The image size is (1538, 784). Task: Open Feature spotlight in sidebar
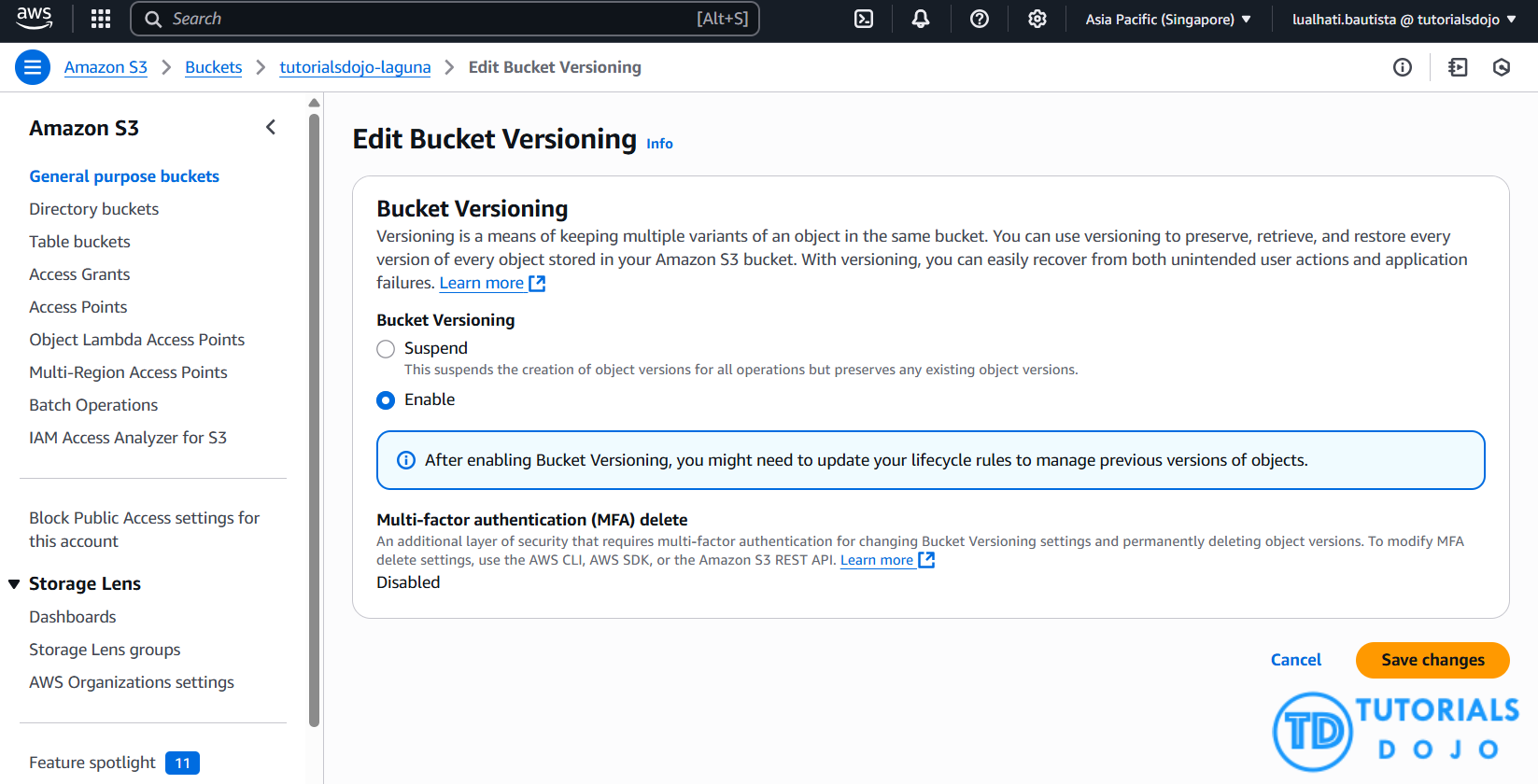(92, 763)
